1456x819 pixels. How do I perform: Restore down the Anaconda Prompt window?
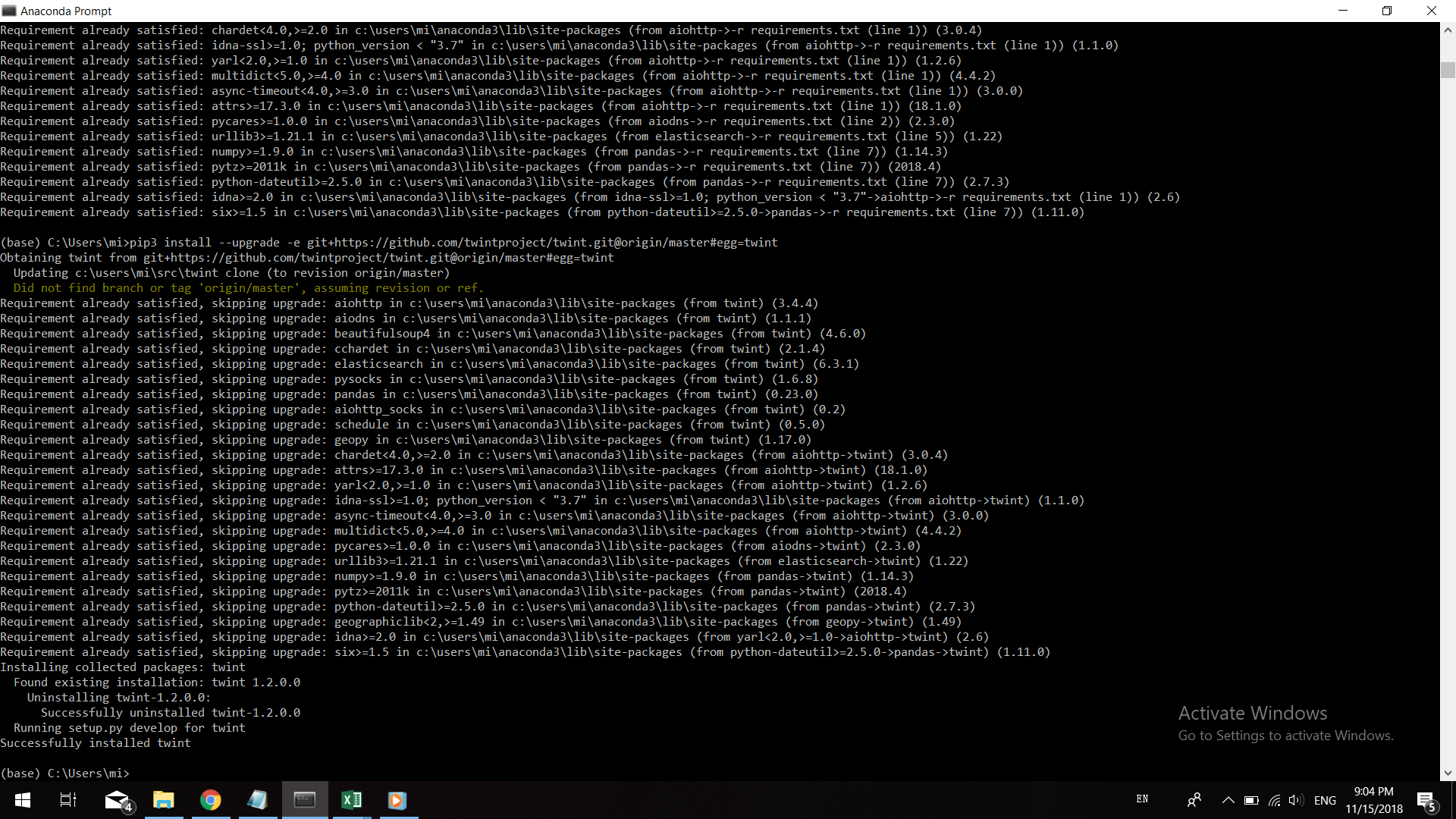(x=1387, y=11)
